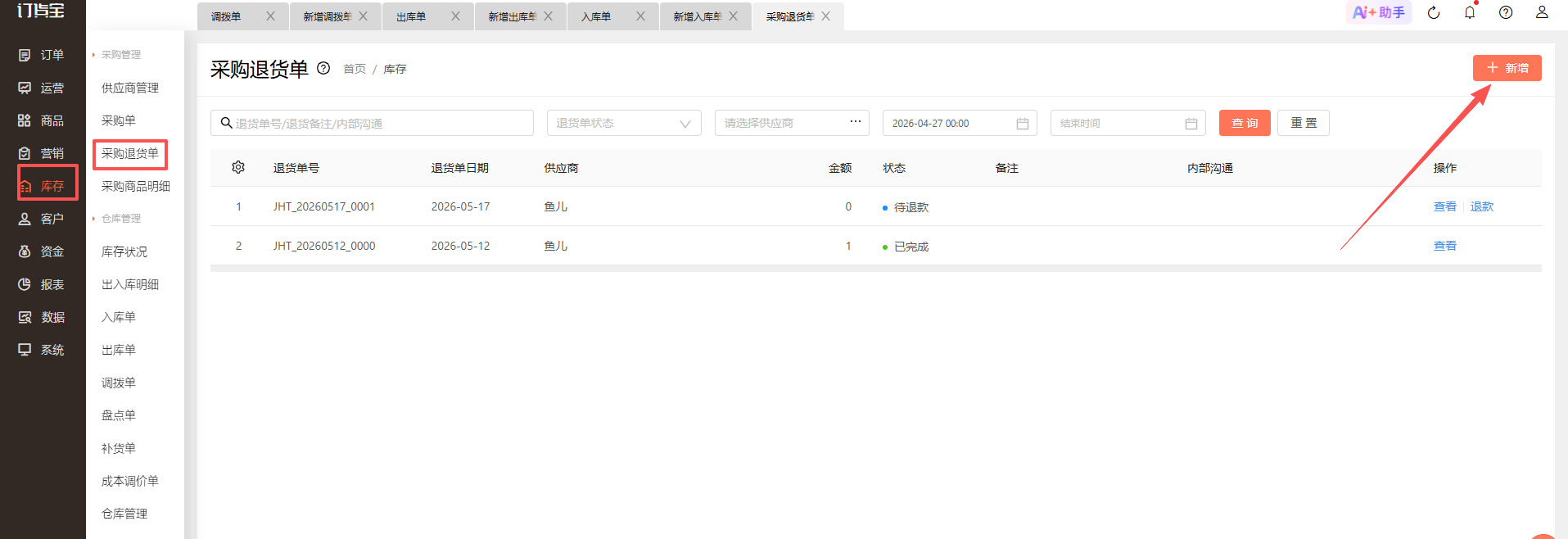This screenshot has height=539, width=1568.
Task: Open 采购退货单 in submenu
Action: coord(130,153)
